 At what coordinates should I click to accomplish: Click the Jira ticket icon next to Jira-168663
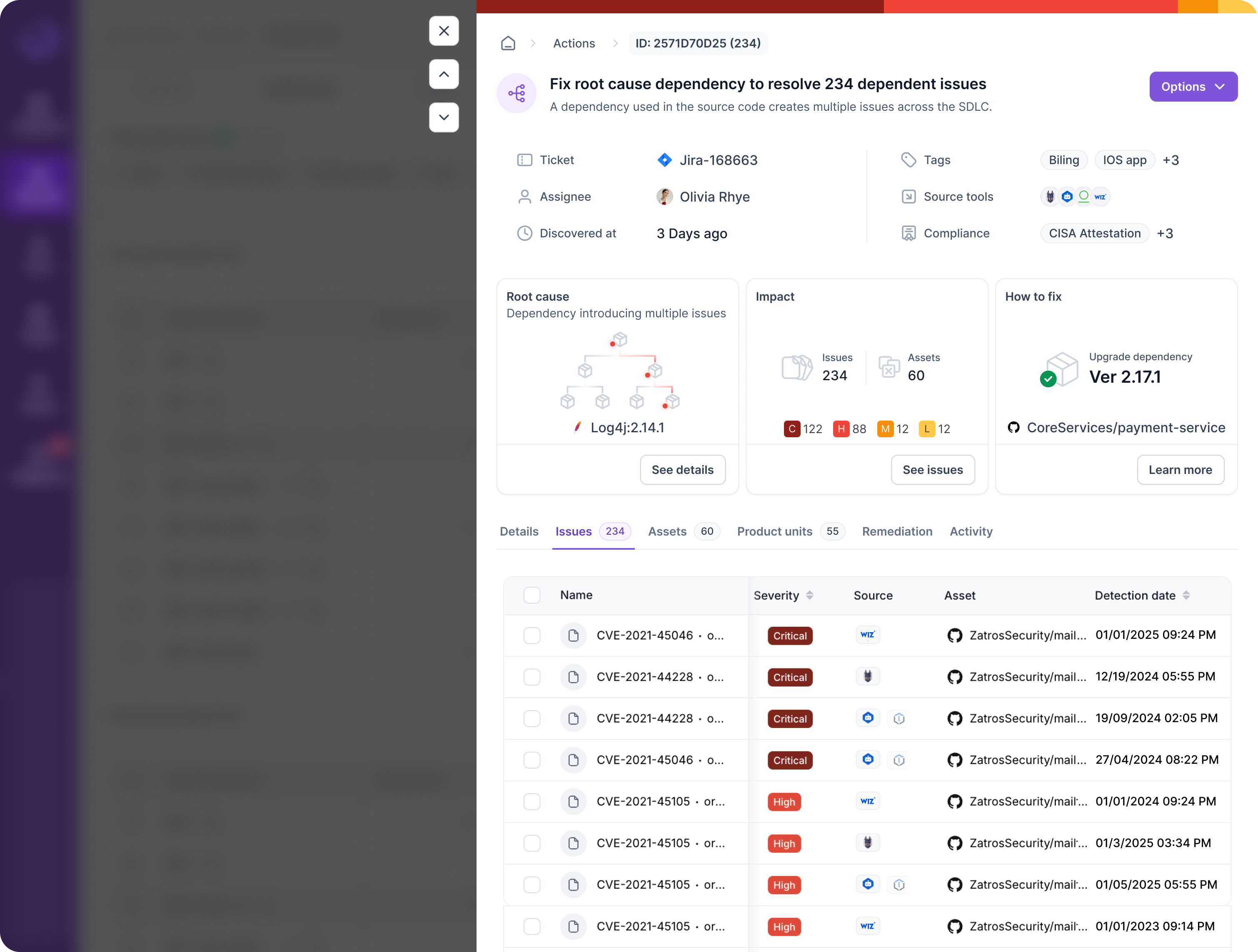pos(663,160)
